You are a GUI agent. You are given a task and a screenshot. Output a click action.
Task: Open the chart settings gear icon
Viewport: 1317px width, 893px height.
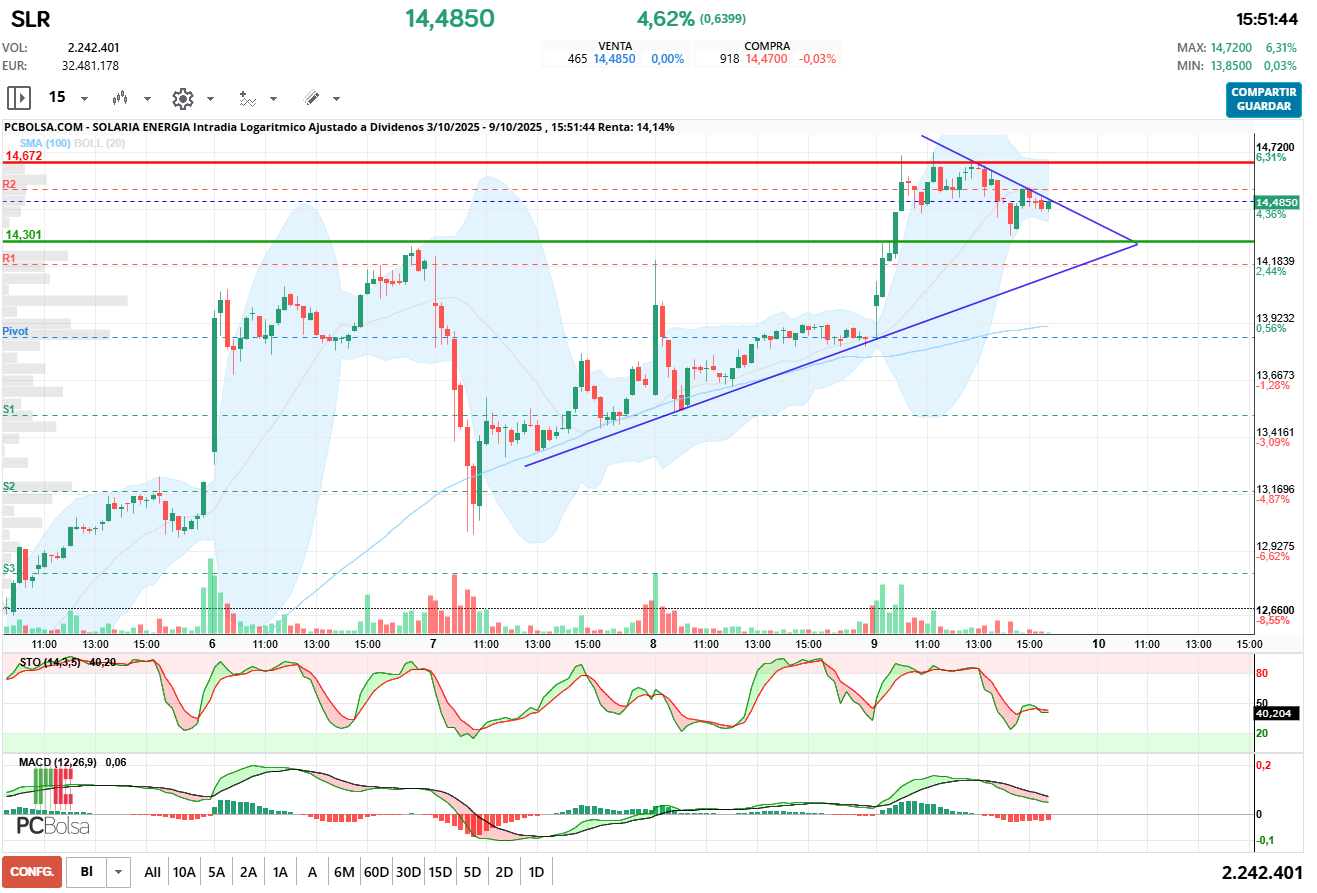pos(182,98)
